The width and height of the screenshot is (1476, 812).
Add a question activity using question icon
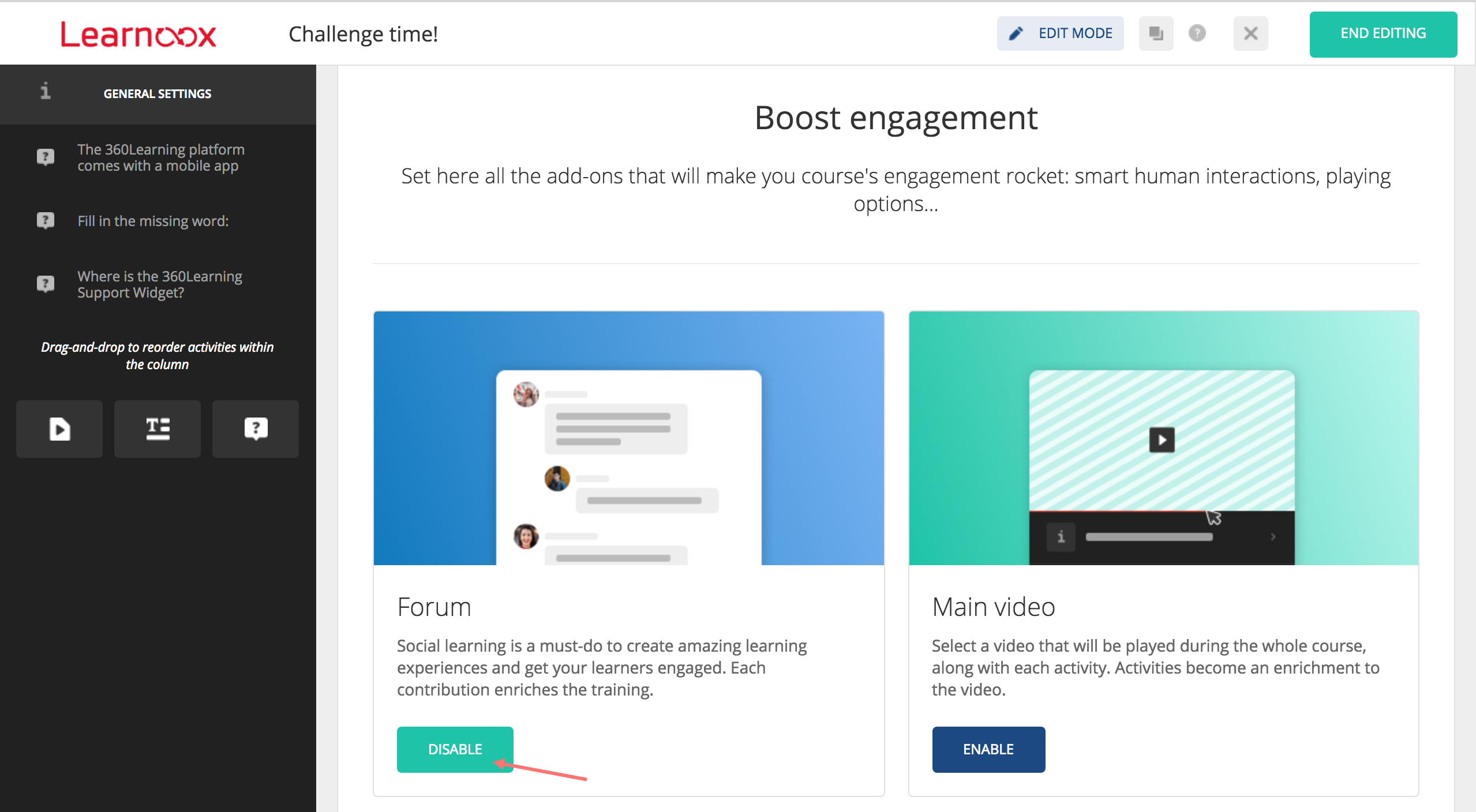(x=256, y=429)
